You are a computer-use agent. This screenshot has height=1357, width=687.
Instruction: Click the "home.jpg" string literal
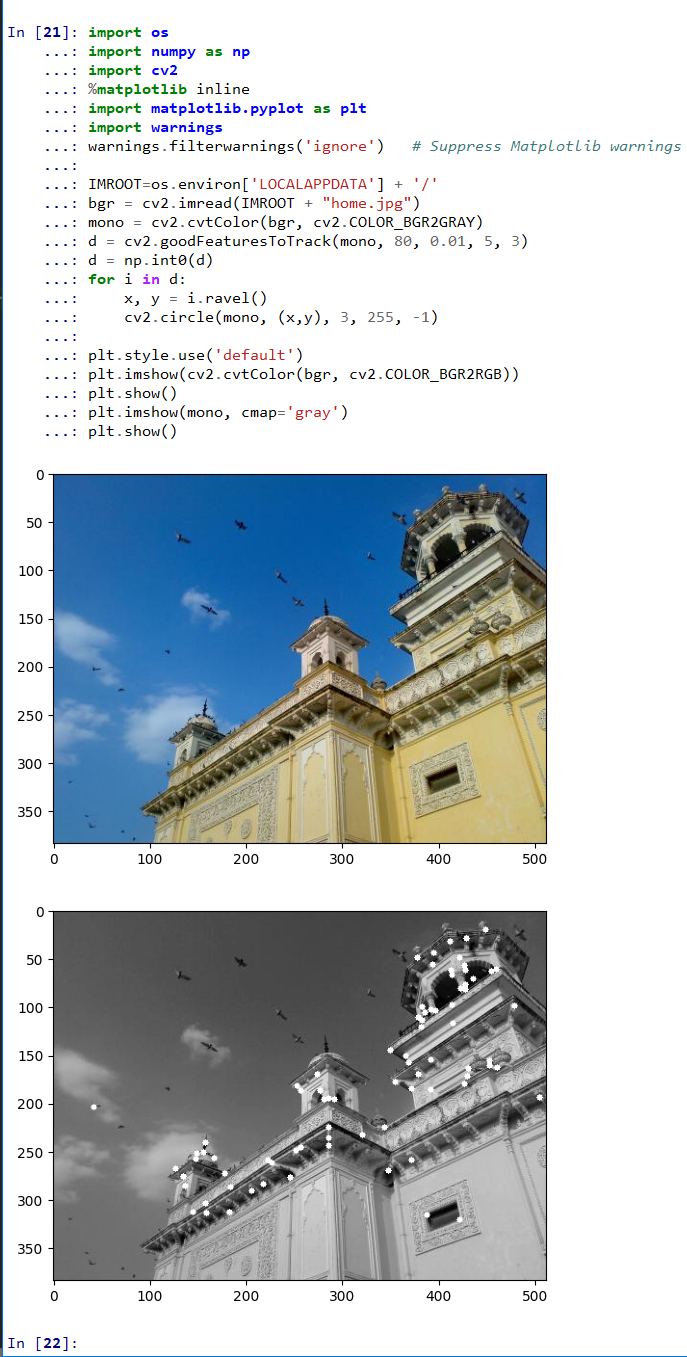coord(367,203)
